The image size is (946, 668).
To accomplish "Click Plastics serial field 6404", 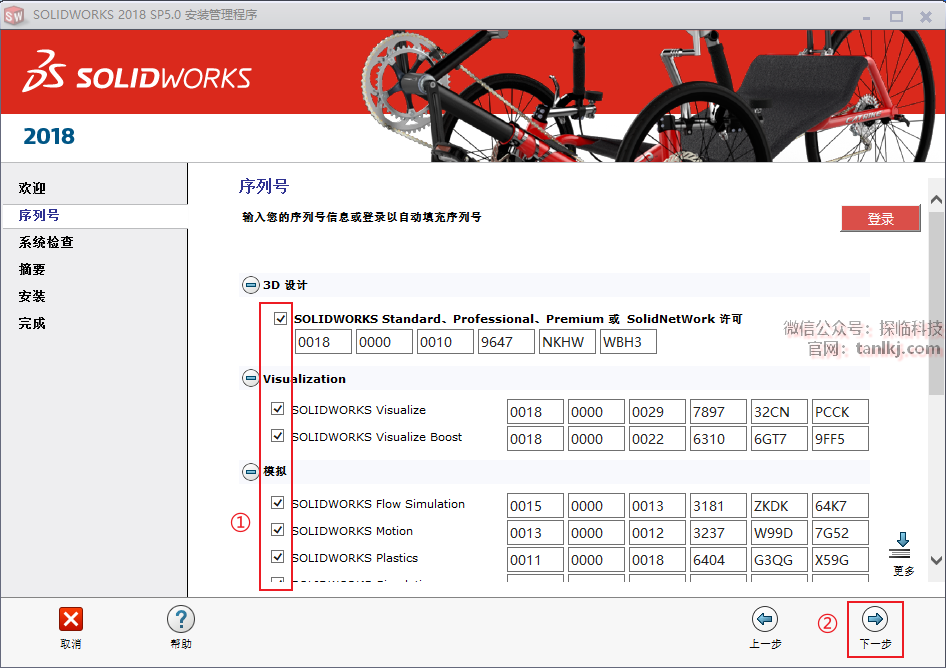I will tap(718, 560).
